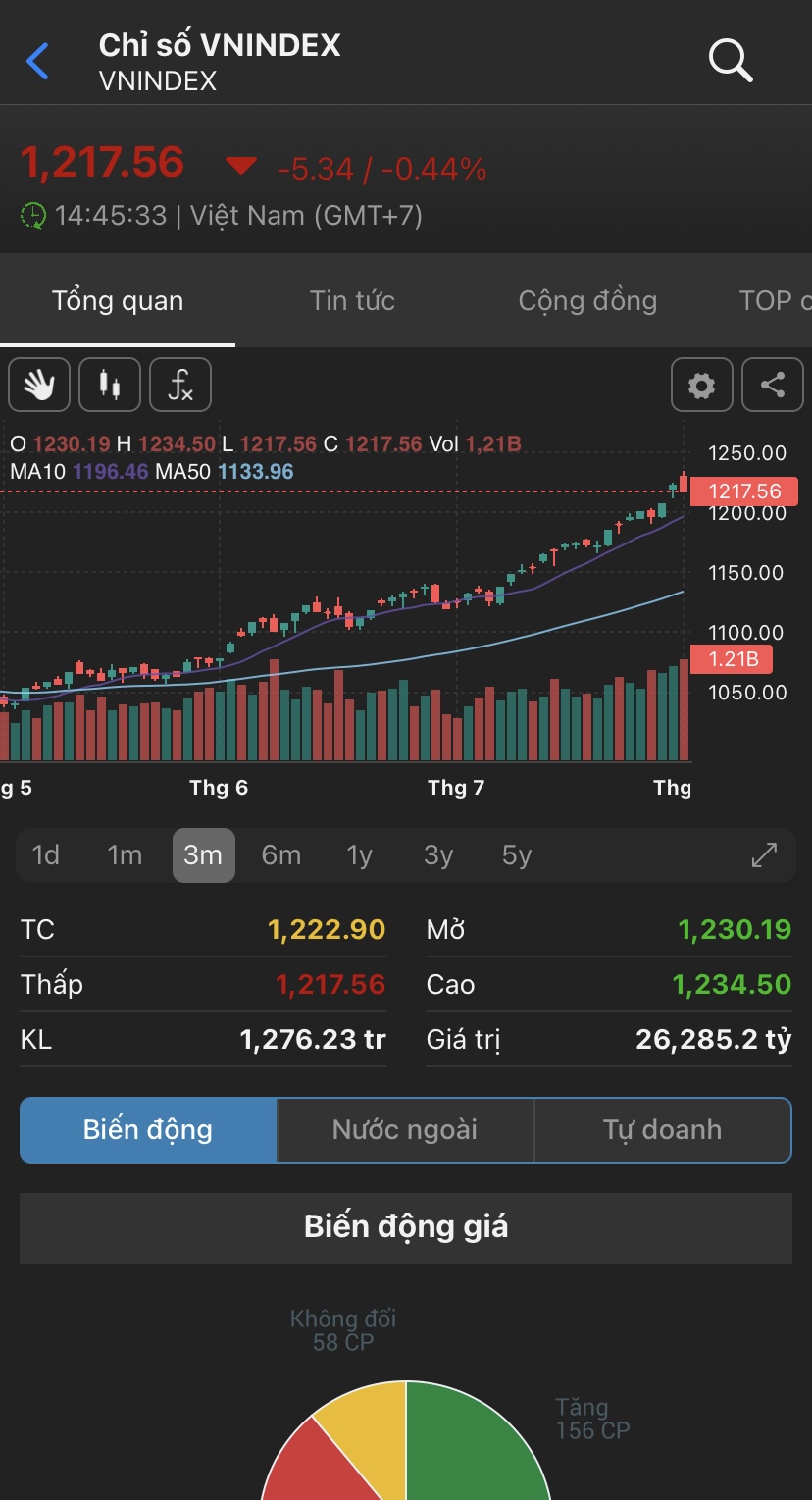Open the search magnifier icon
812x1500 pixels.
[730, 61]
